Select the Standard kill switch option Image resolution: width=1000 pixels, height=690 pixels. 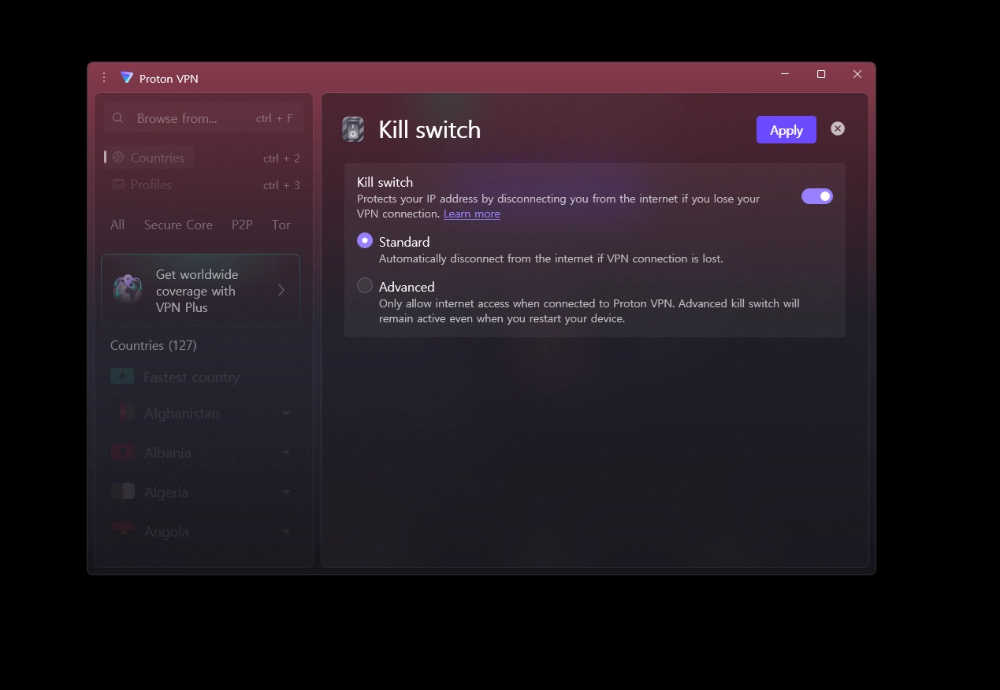365,241
